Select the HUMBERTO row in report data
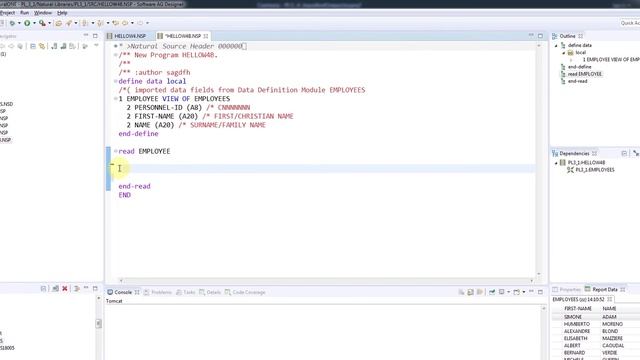The image size is (640, 360). click(x=596, y=324)
